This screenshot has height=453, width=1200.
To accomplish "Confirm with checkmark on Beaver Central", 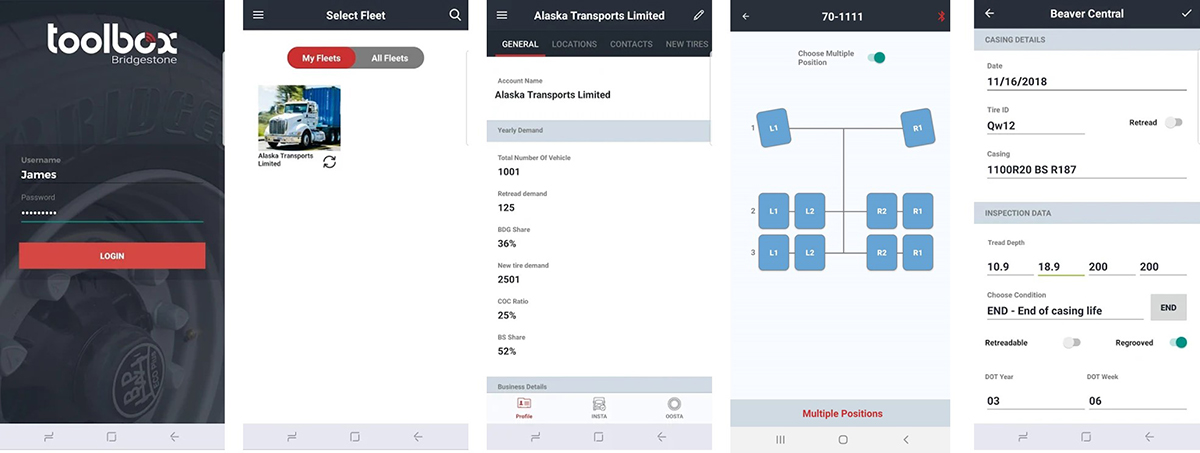I will [x=1185, y=14].
